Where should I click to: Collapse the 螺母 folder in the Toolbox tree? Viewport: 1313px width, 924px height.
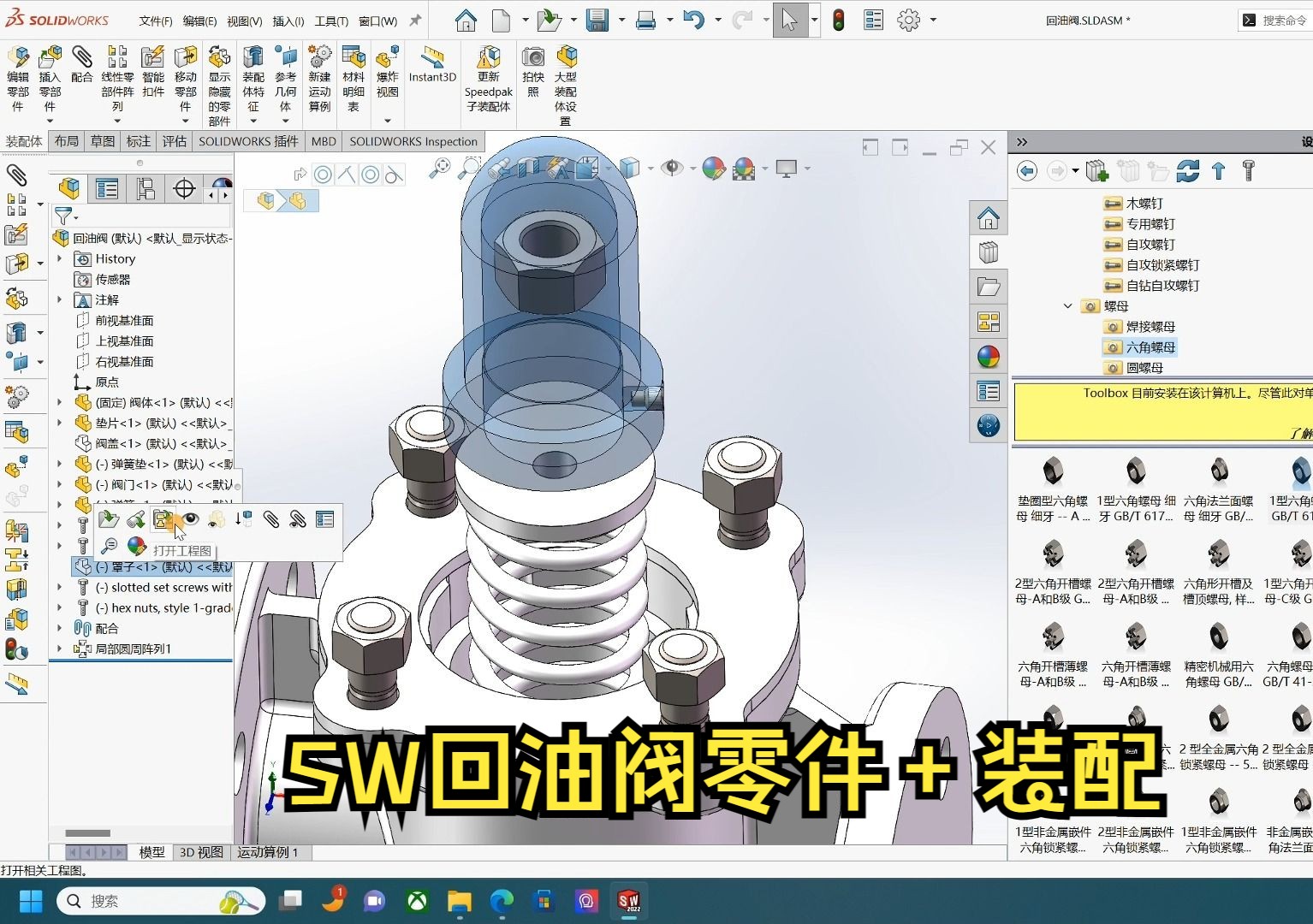[x=1067, y=305]
